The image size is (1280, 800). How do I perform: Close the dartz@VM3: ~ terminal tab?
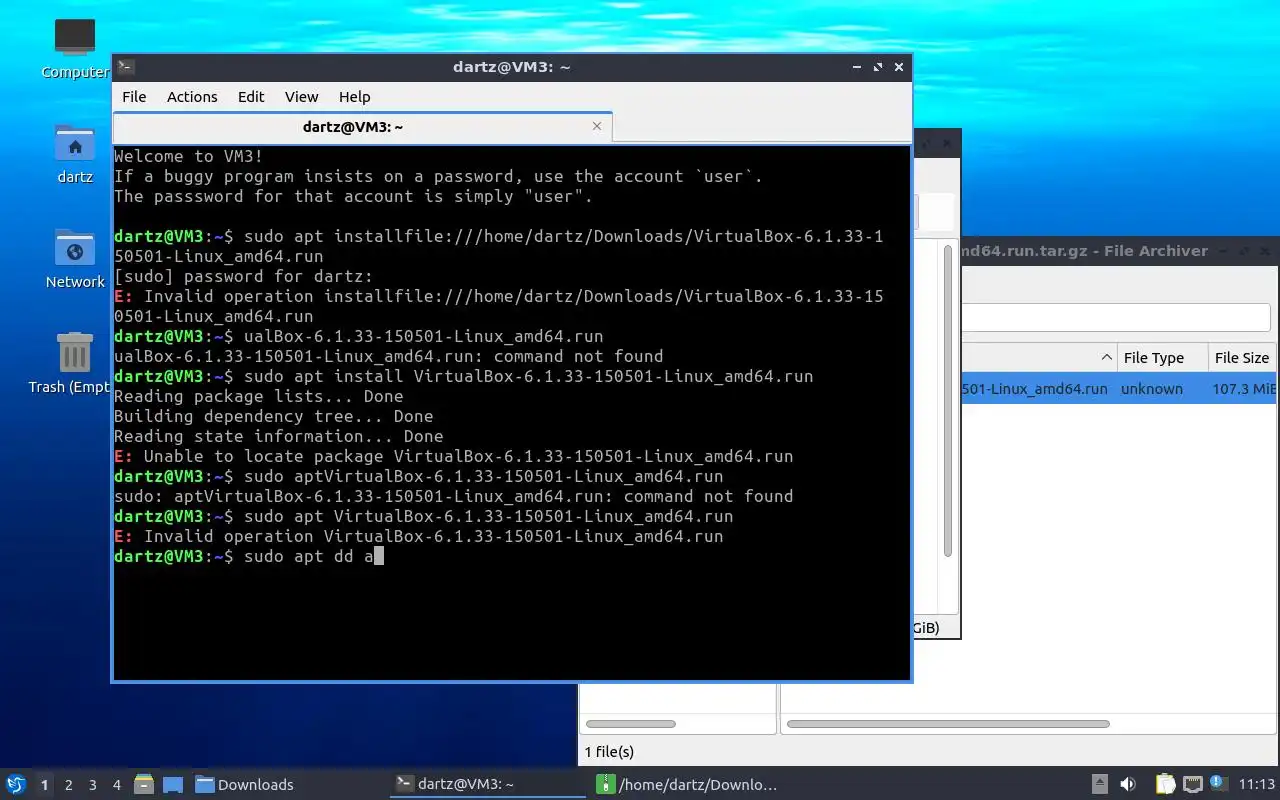pos(597,126)
